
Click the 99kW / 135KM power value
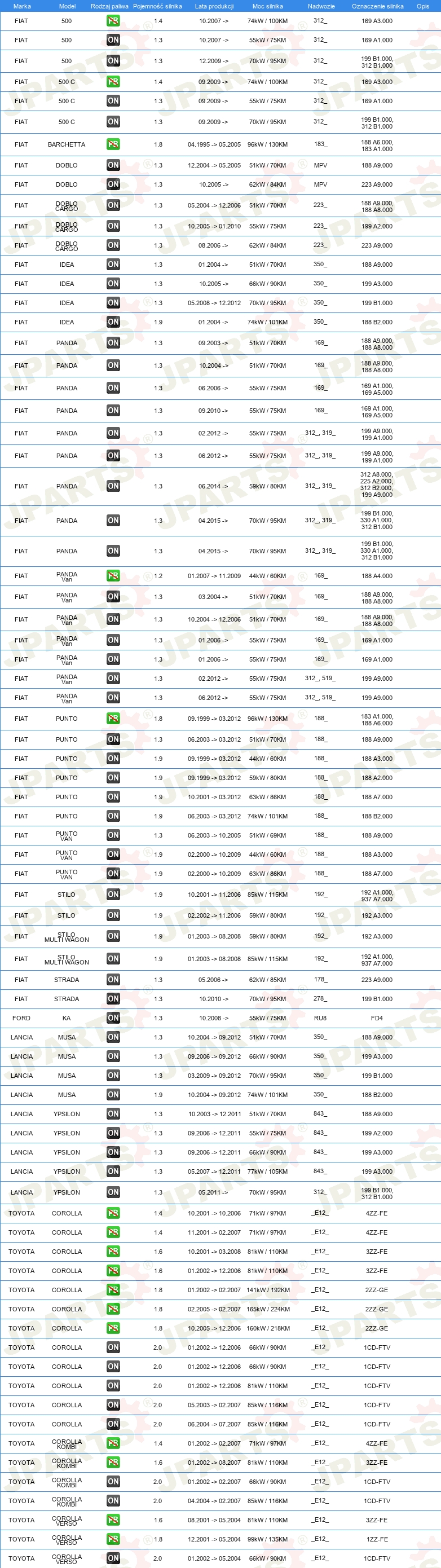point(268,1539)
